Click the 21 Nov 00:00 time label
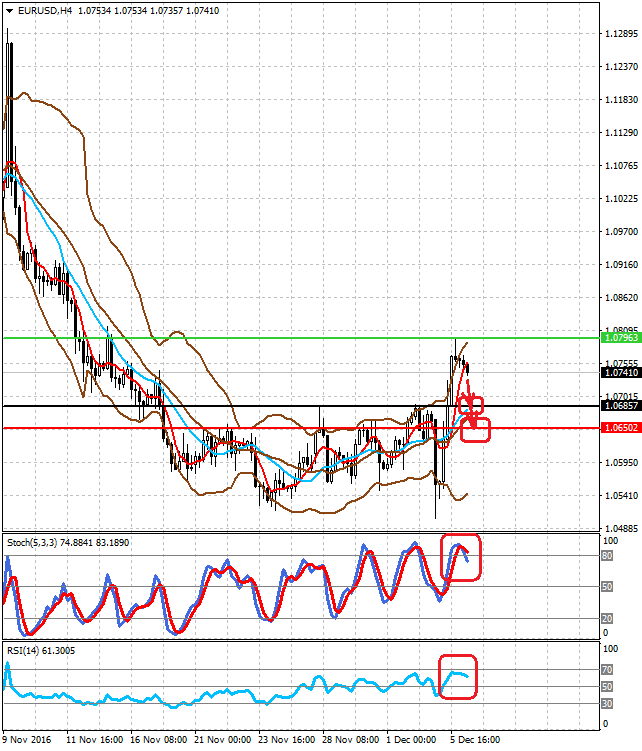 (x=222, y=740)
